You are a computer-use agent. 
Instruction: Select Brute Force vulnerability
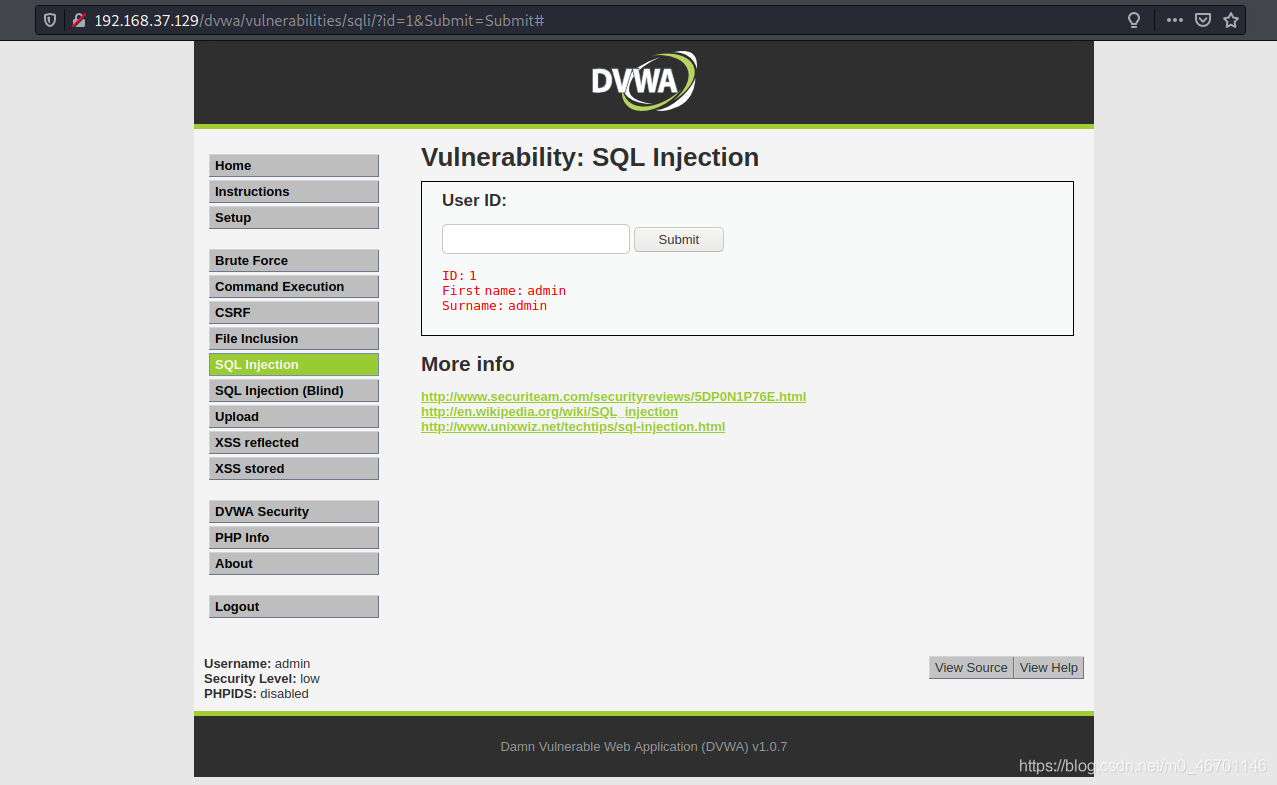tap(294, 261)
